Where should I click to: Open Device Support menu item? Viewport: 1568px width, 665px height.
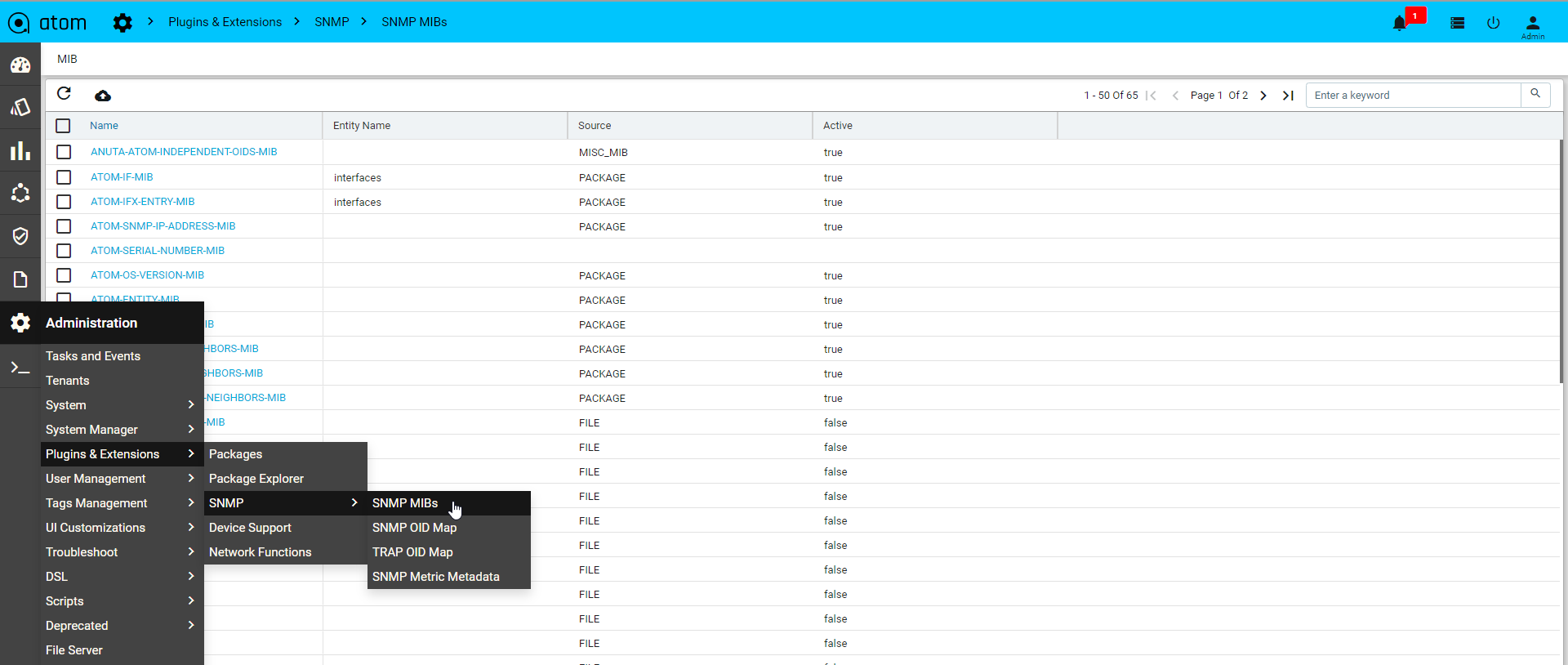tap(286, 528)
